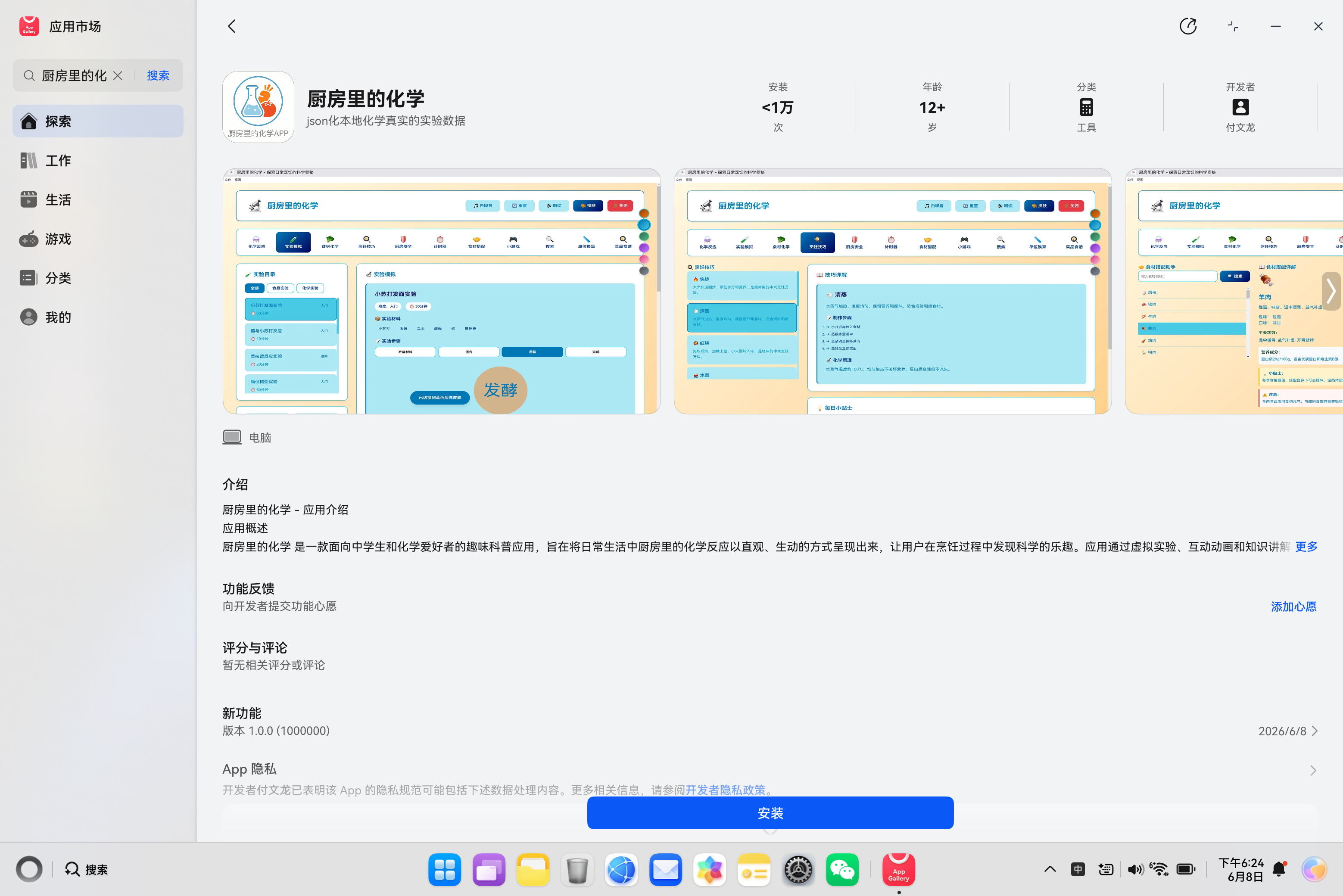Click the circular home button bottom left
Image resolution: width=1343 pixels, height=896 pixels.
click(29, 869)
